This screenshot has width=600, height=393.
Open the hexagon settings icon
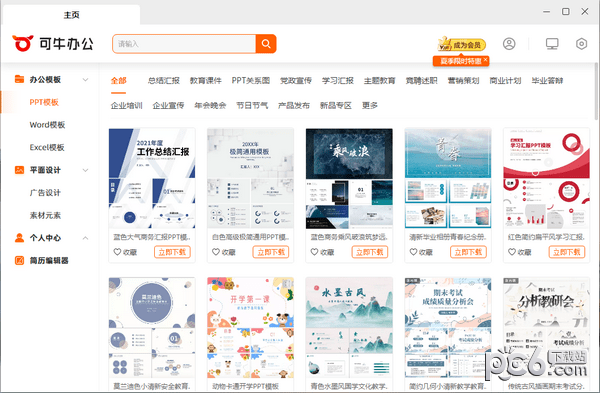[x=581, y=44]
